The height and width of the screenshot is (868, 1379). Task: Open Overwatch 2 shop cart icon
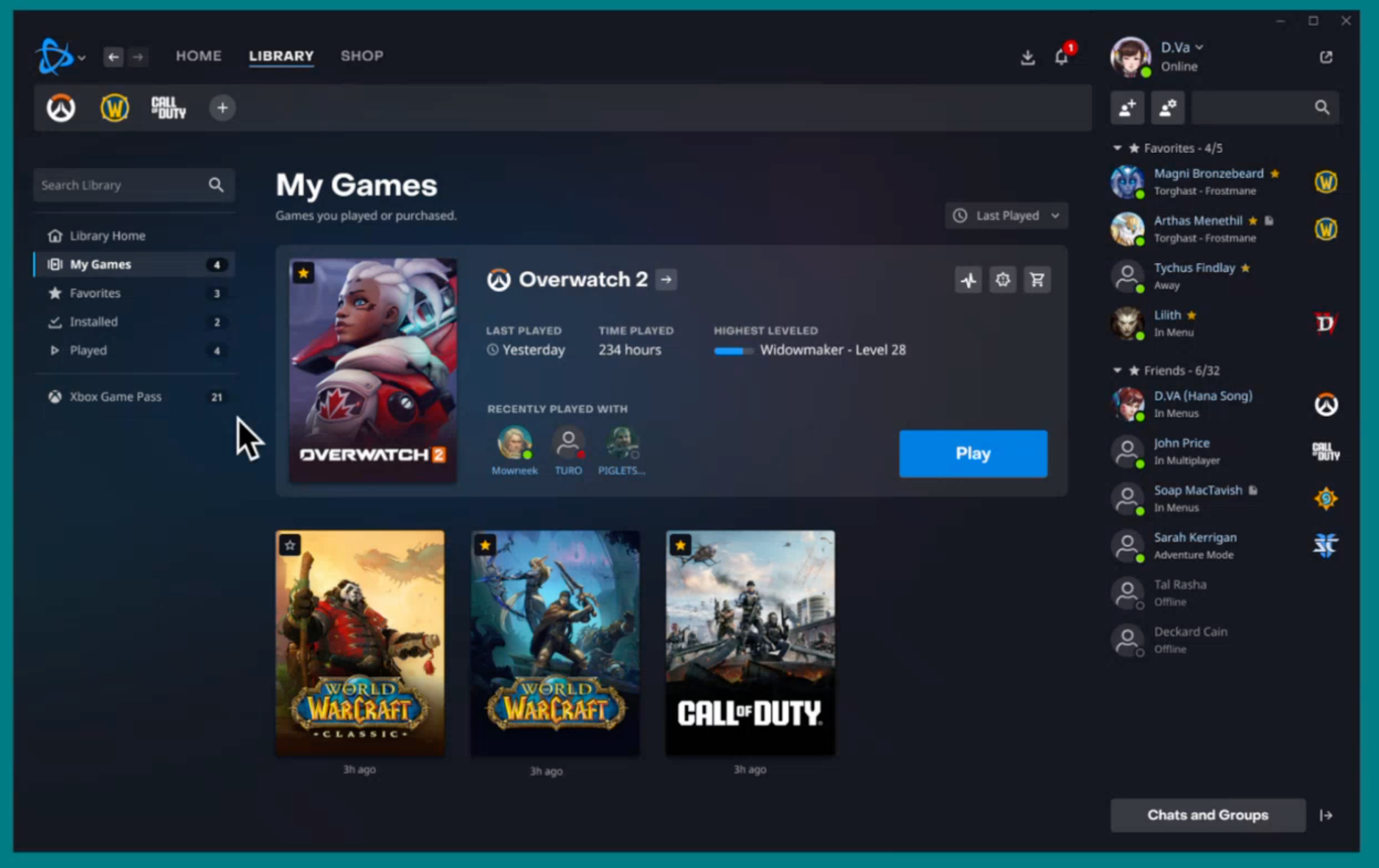tap(1038, 280)
